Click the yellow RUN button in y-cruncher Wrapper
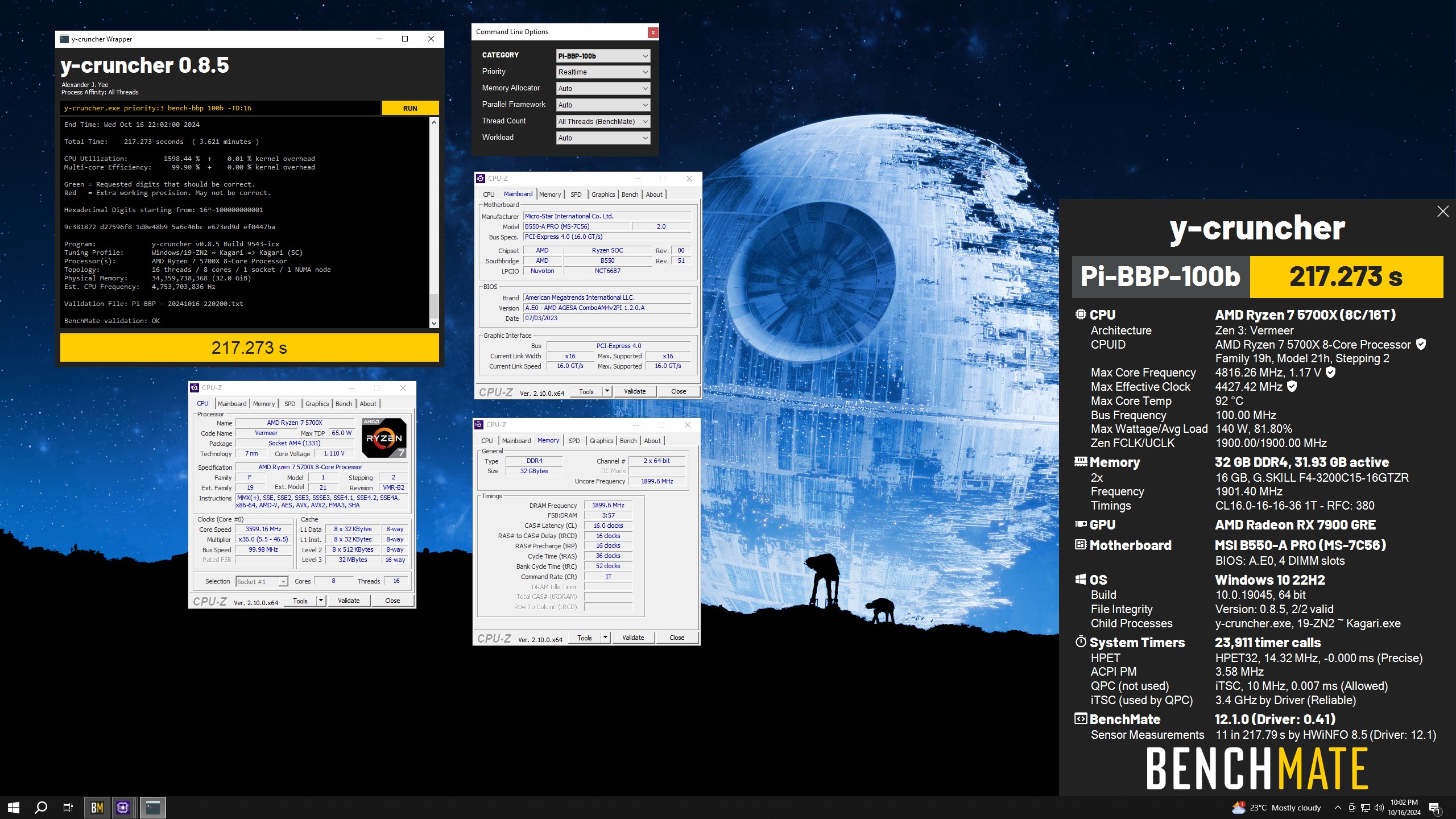 [410, 108]
